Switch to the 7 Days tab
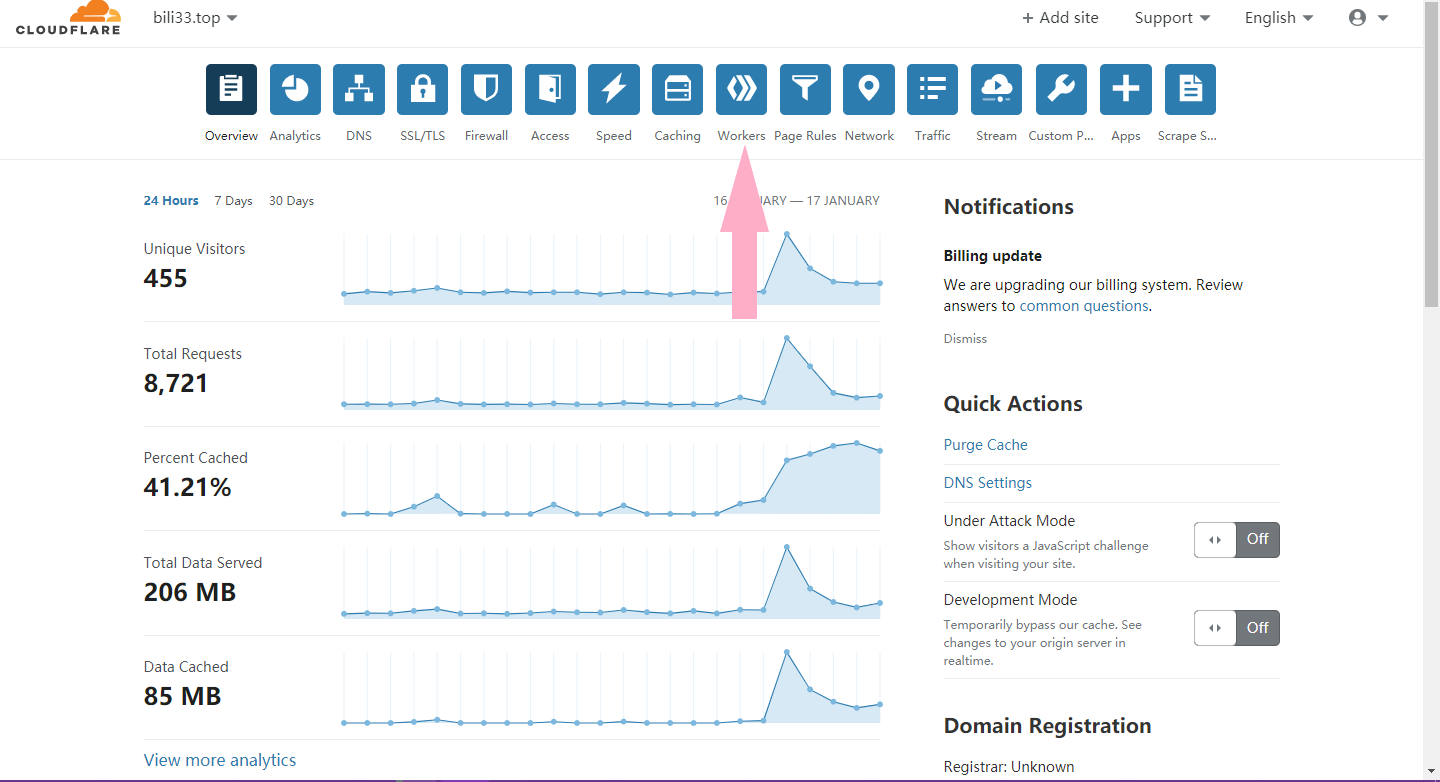The height and width of the screenshot is (782, 1440). pos(233,201)
